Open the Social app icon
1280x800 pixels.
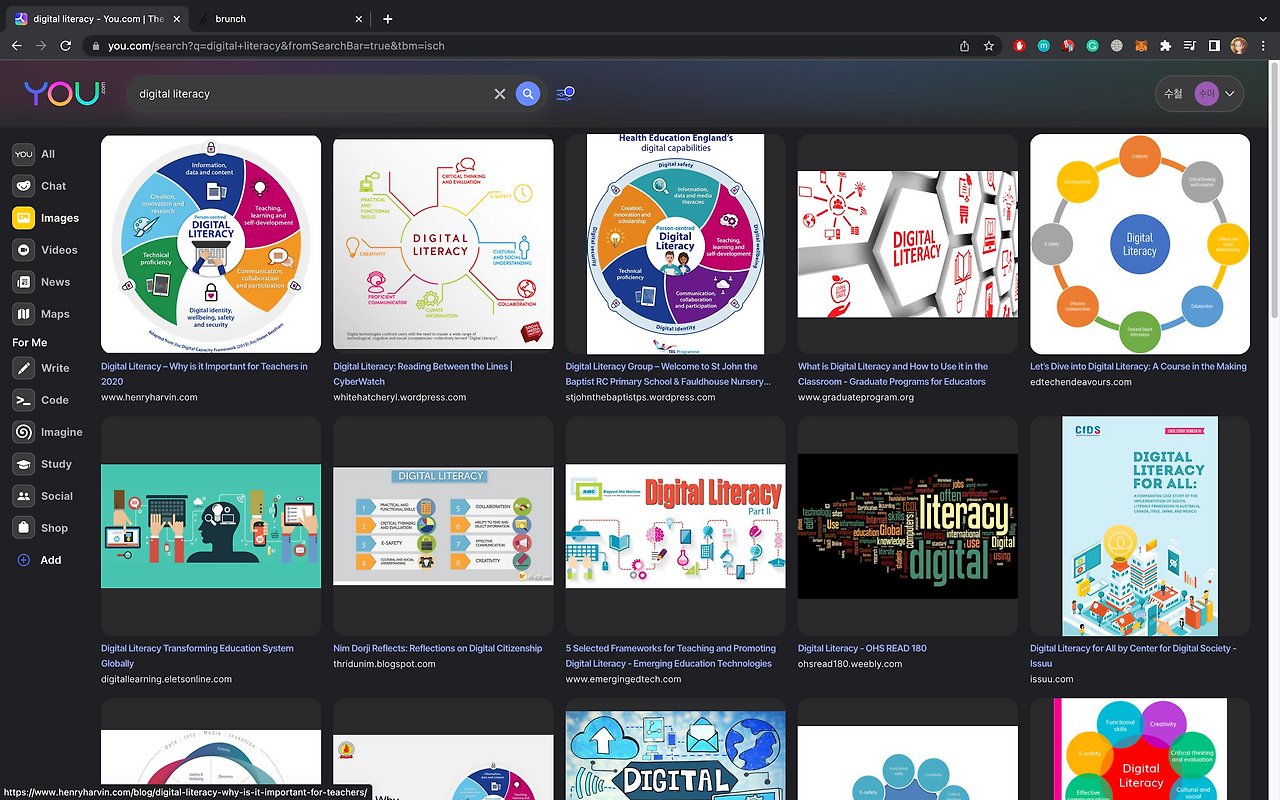[x=23, y=496]
